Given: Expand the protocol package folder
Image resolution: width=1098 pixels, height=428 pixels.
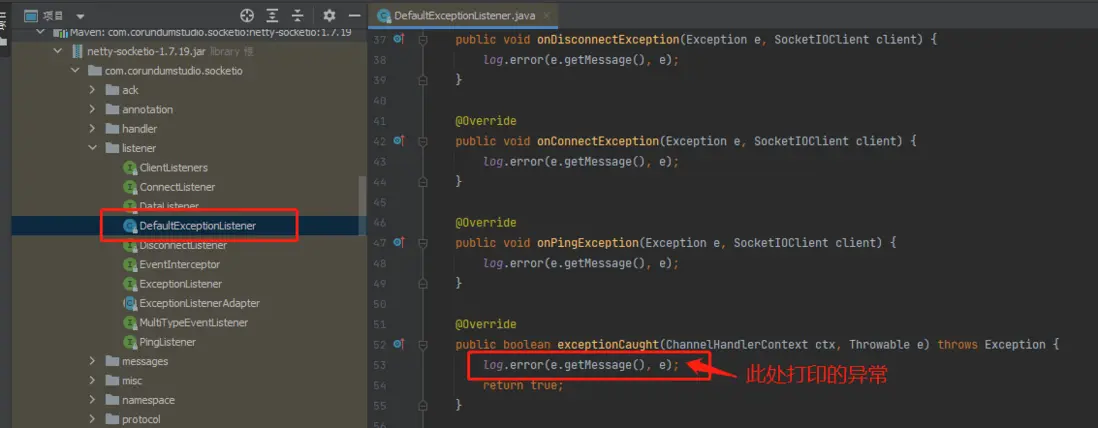Looking at the screenshot, I should [92, 420].
